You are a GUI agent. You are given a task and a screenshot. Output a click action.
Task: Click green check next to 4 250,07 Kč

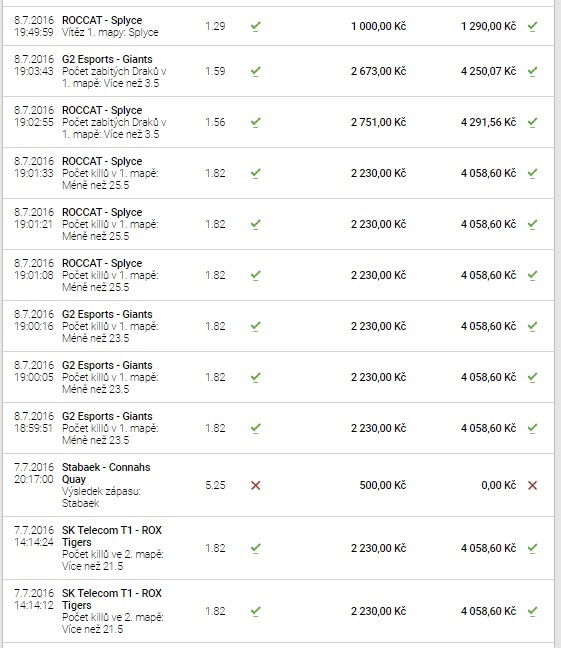(532, 71)
